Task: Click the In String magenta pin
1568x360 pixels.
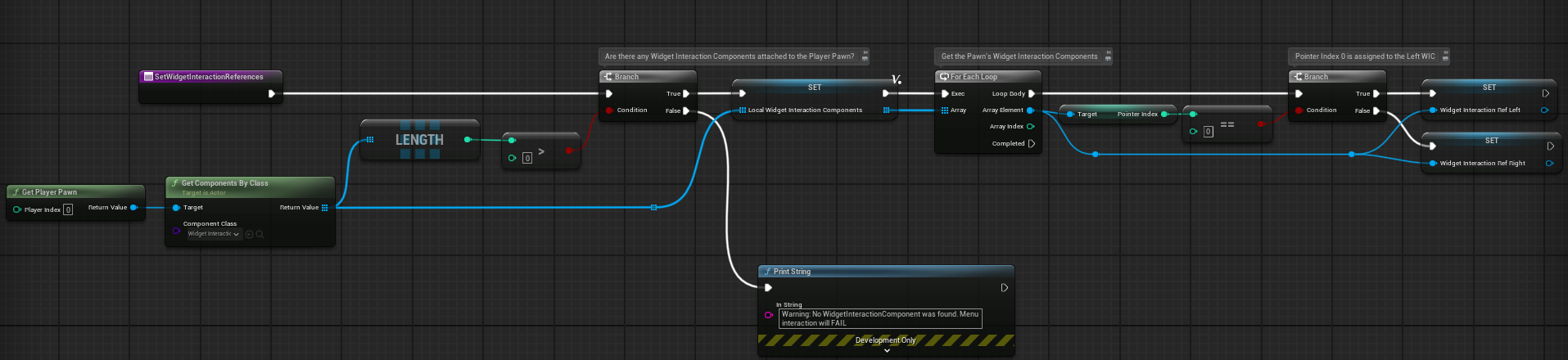Action: [768, 315]
